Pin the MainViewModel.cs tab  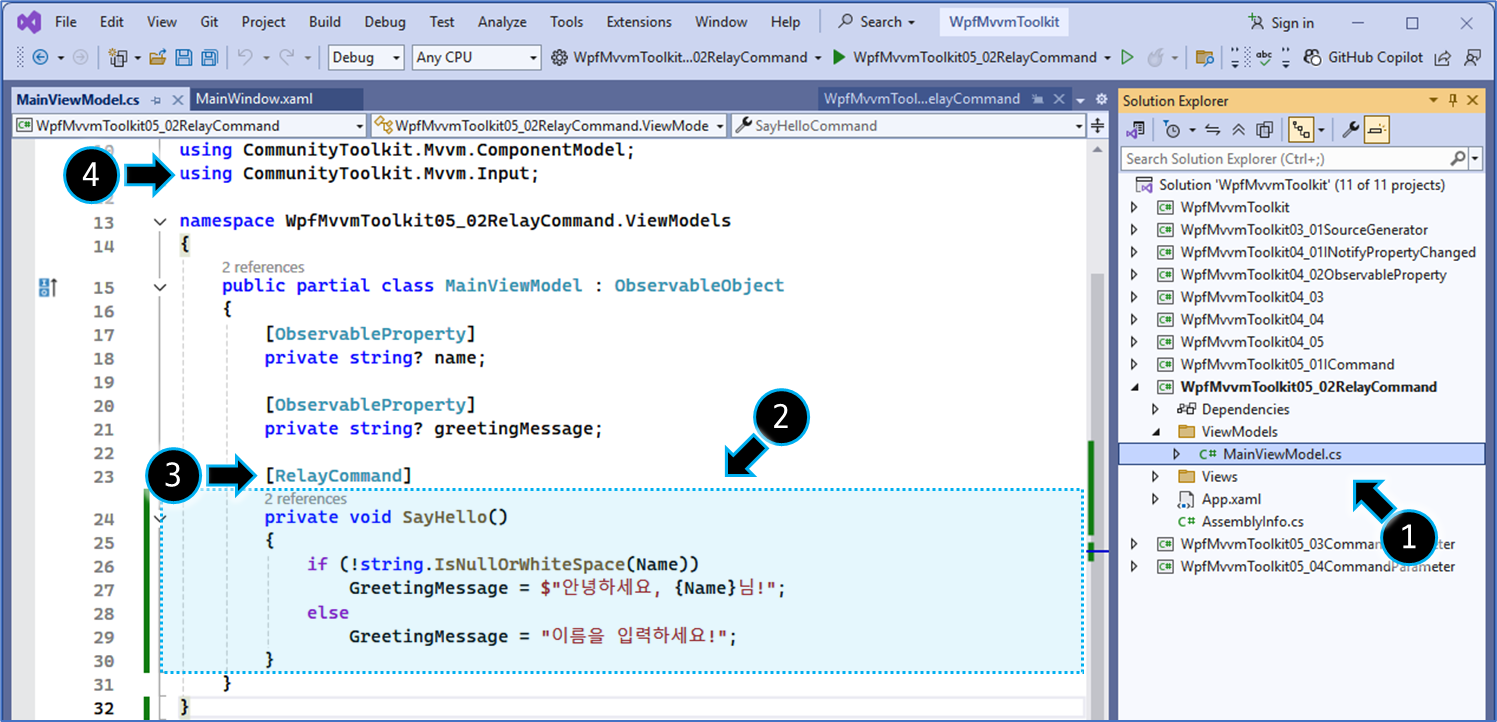point(158,100)
